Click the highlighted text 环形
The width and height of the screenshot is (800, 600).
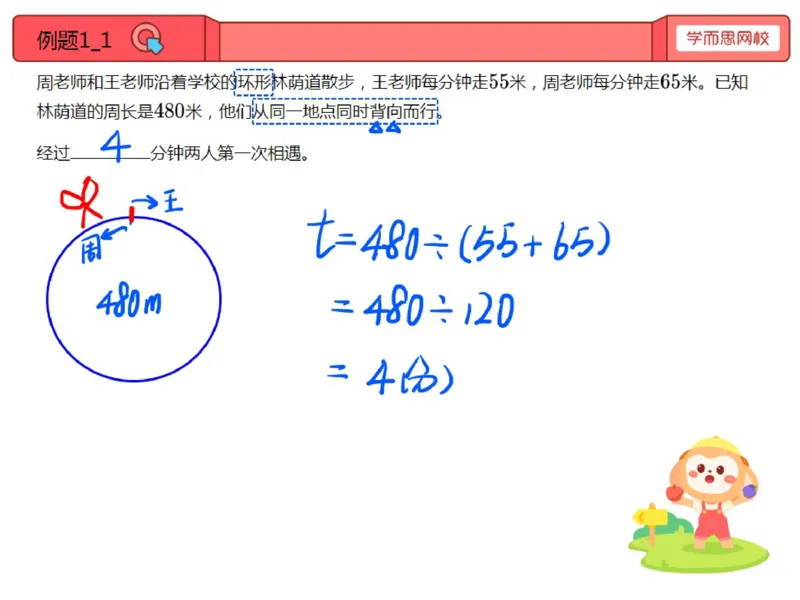[254, 82]
